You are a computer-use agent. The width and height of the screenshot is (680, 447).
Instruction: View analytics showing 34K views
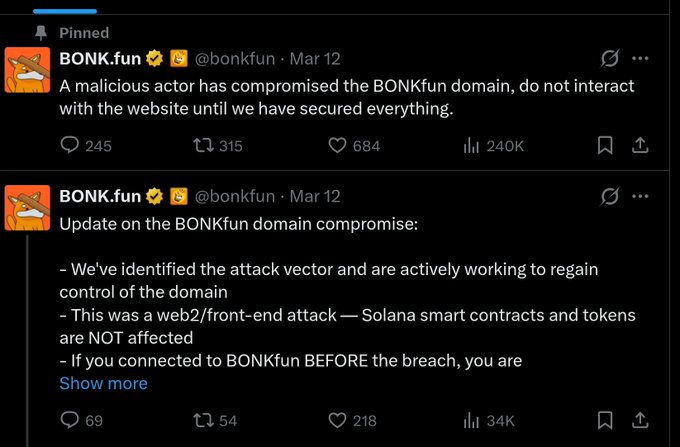(x=472, y=420)
